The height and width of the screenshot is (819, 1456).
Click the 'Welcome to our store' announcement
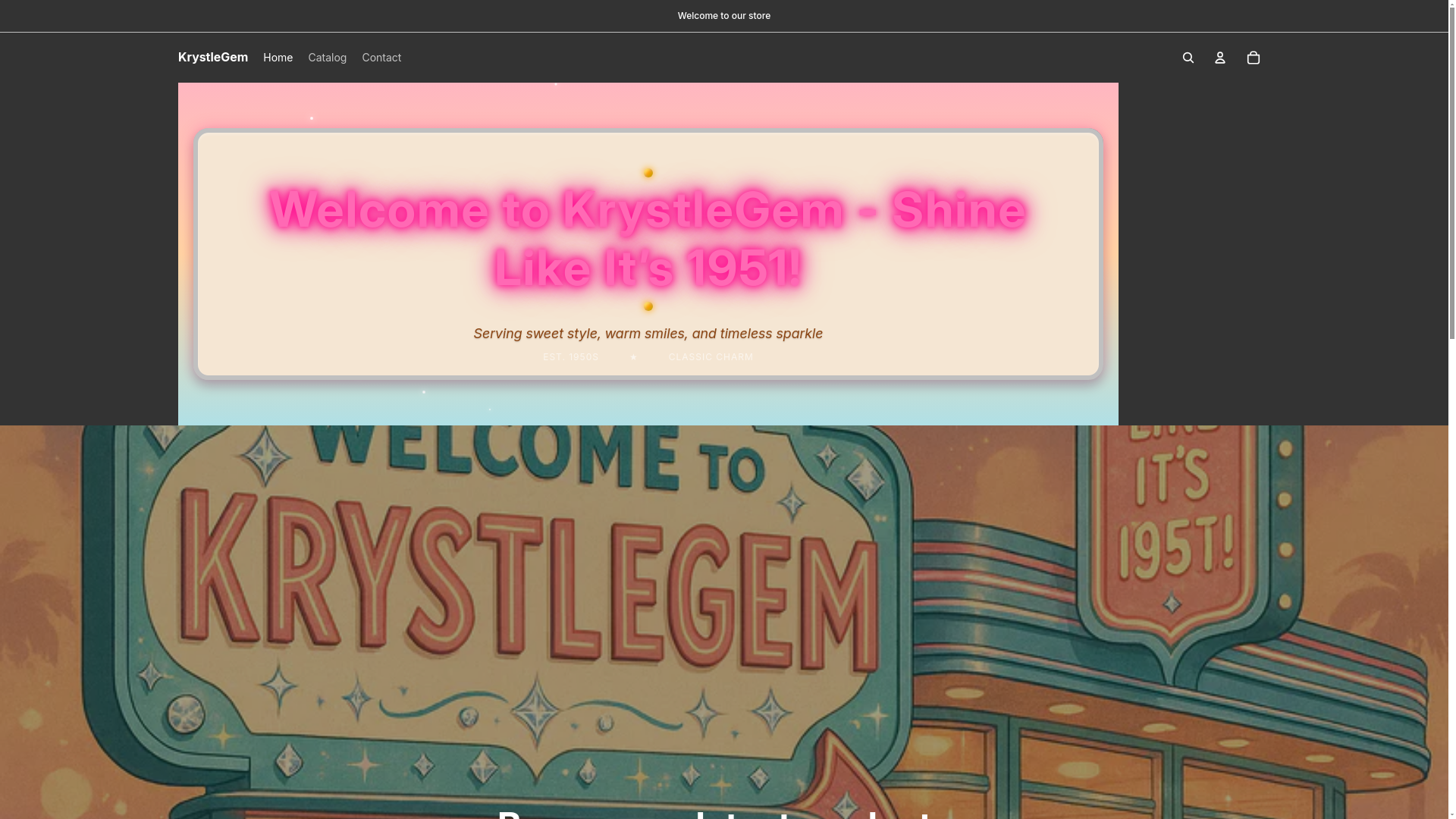pos(723,16)
